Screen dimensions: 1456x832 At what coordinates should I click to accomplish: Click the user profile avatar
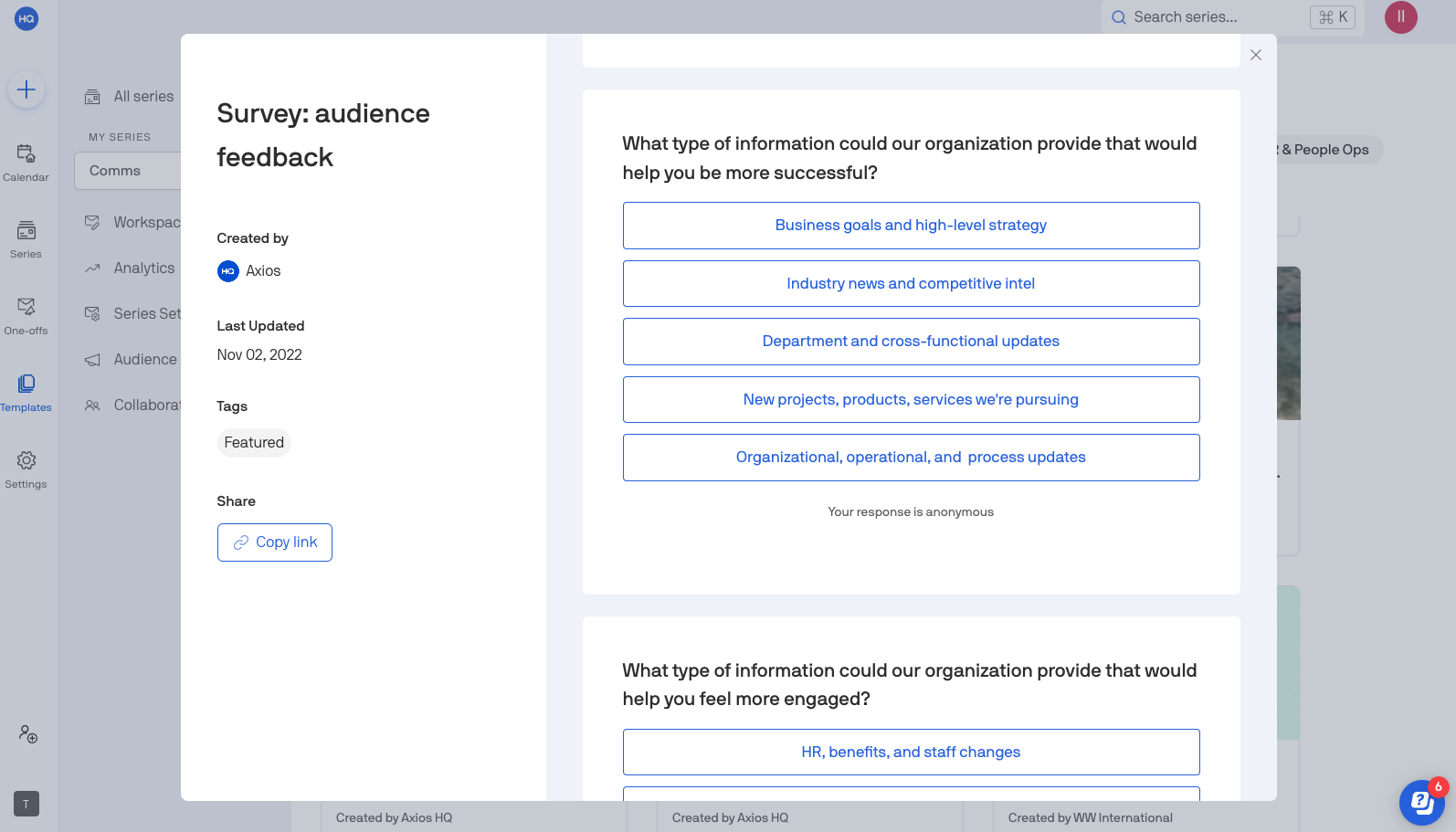pos(1401,17)
